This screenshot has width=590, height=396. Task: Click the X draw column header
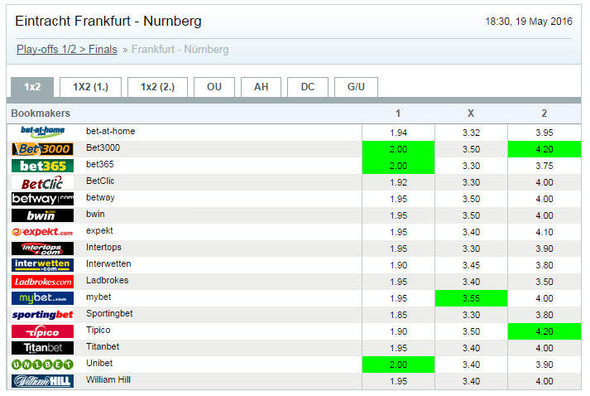pos(471,113)
